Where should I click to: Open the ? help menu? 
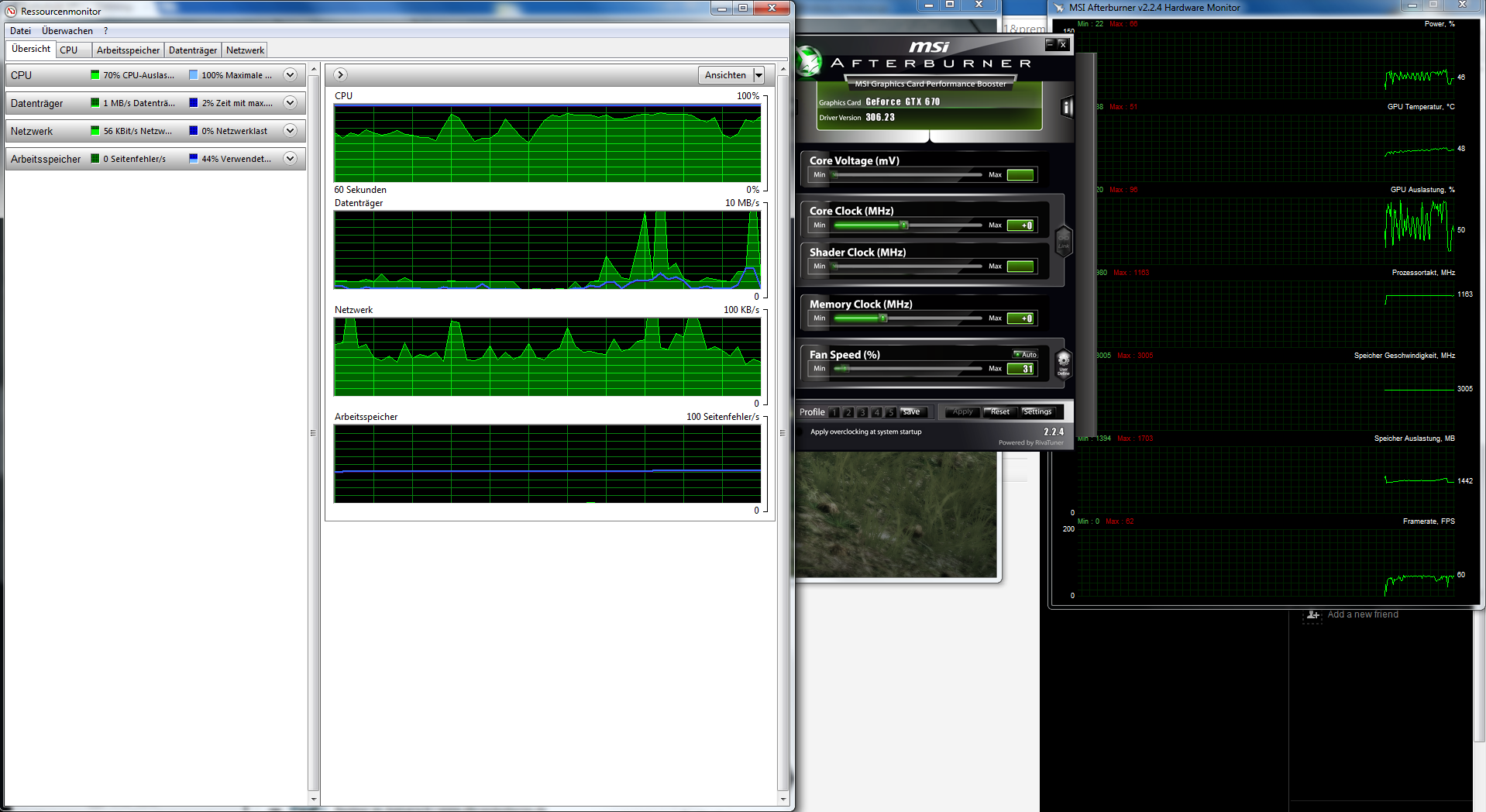click(105, 31)
